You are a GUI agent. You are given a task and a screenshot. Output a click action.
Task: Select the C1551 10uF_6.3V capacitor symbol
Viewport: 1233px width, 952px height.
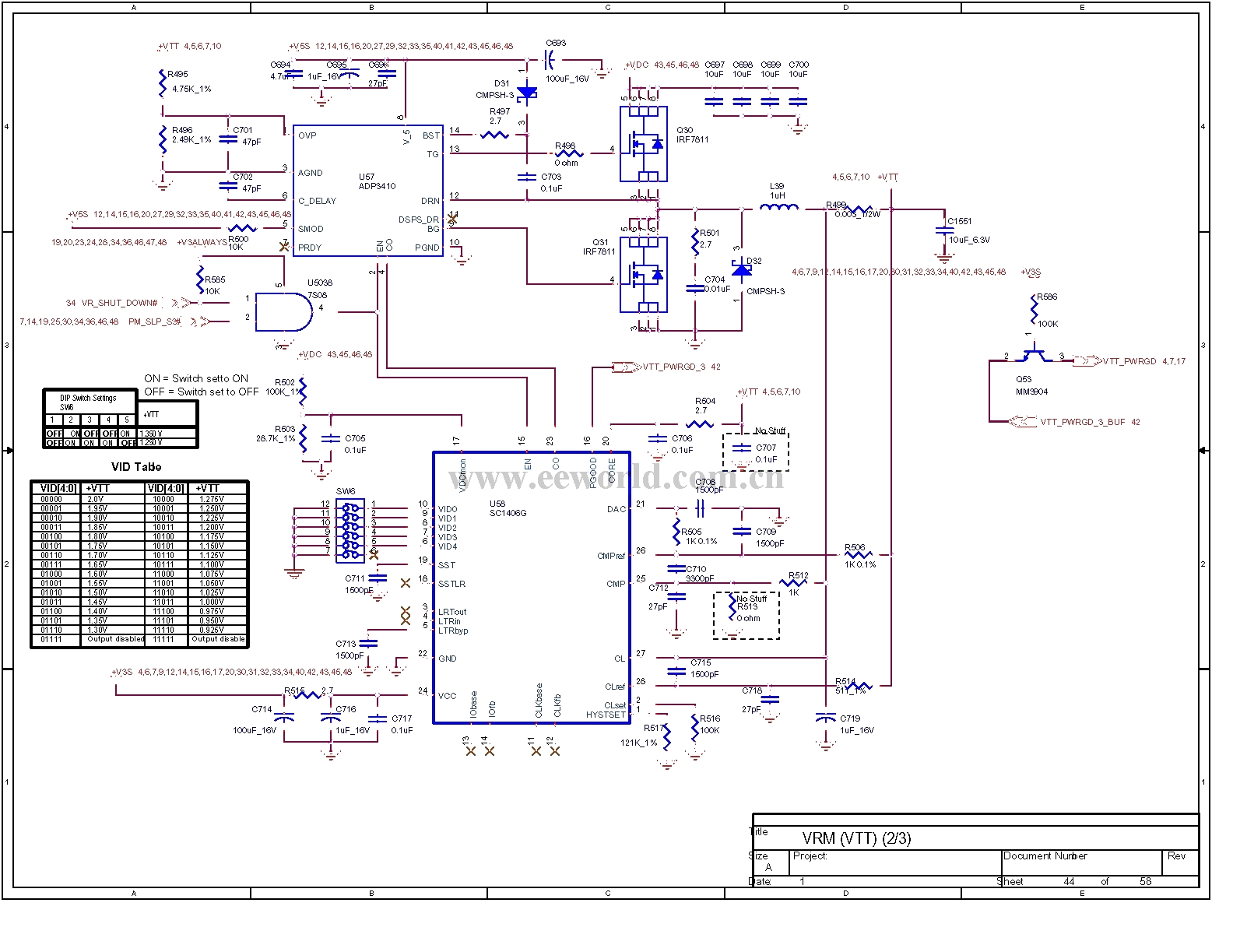943,231
